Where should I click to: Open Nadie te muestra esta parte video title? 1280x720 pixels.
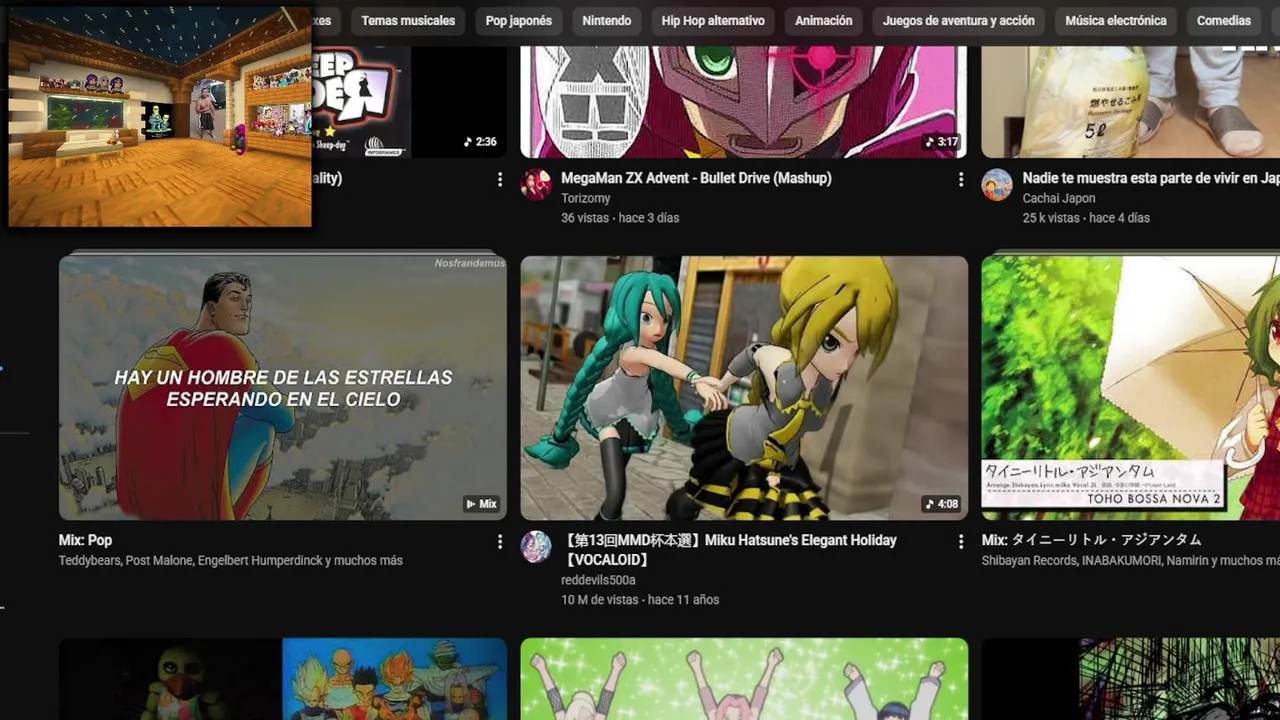tap(1151, 178)
